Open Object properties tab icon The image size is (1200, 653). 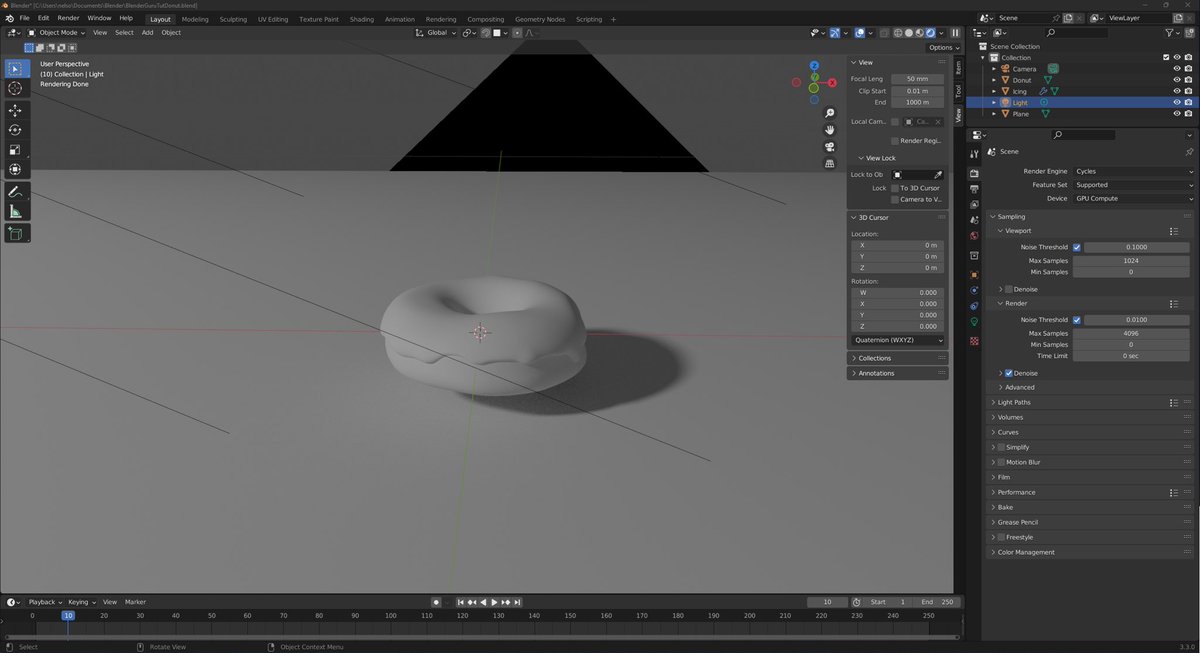(x=974, y=274)
